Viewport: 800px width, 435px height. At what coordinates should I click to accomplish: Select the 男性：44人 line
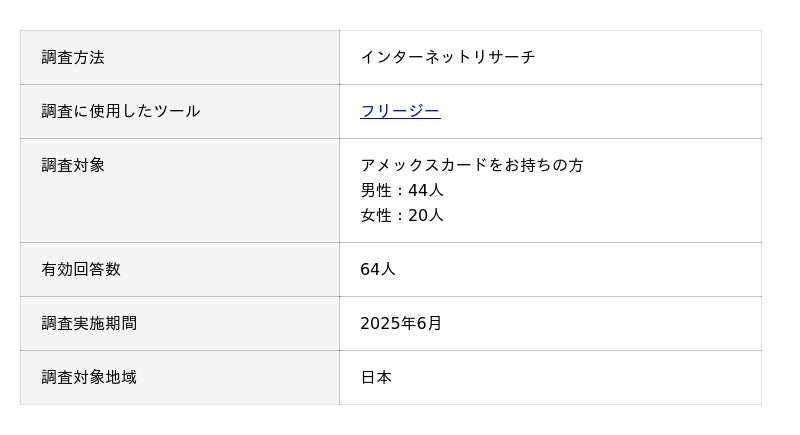click(x=401, y=190)
